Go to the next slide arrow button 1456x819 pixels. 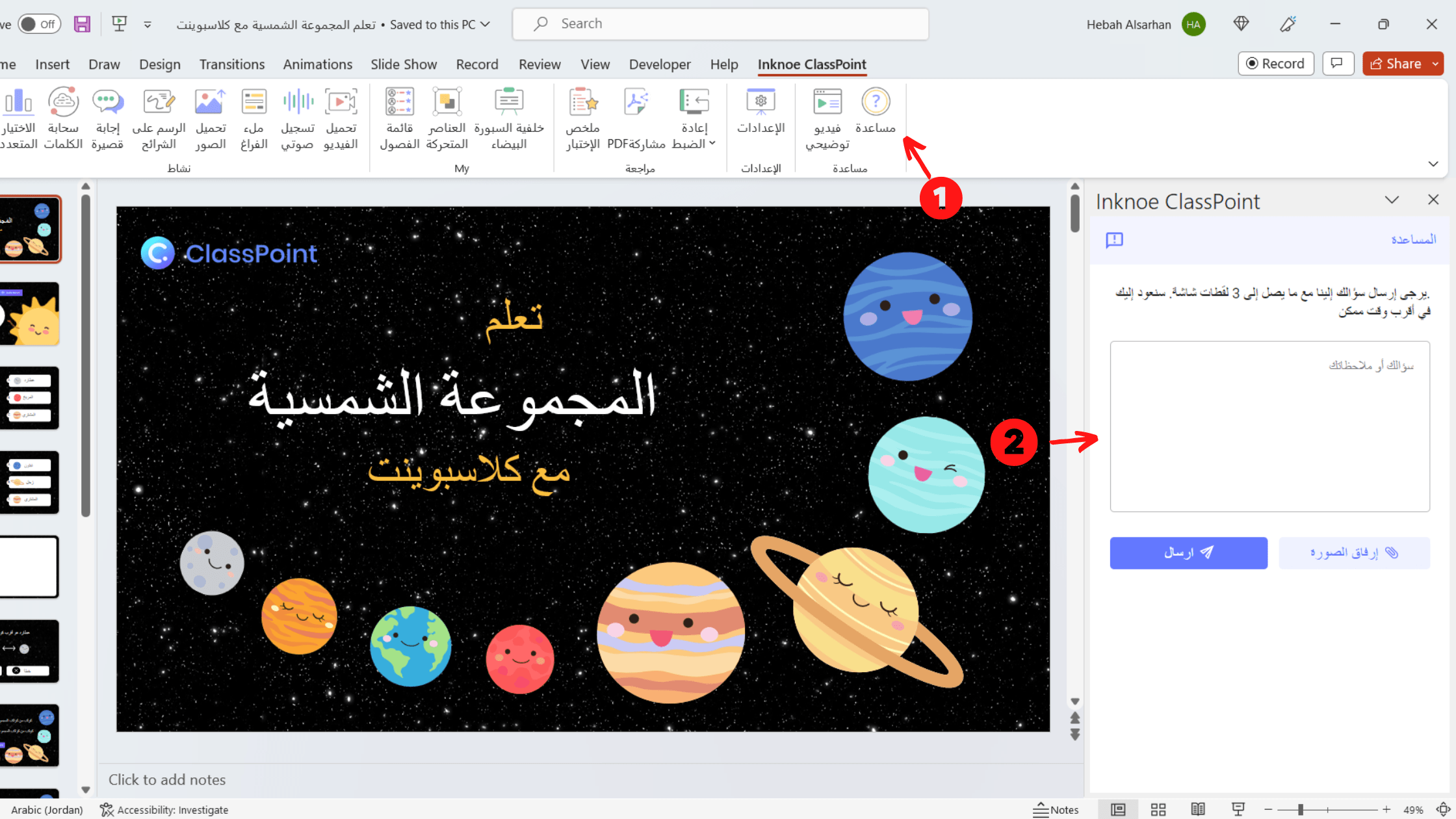tap(1075, 734)
